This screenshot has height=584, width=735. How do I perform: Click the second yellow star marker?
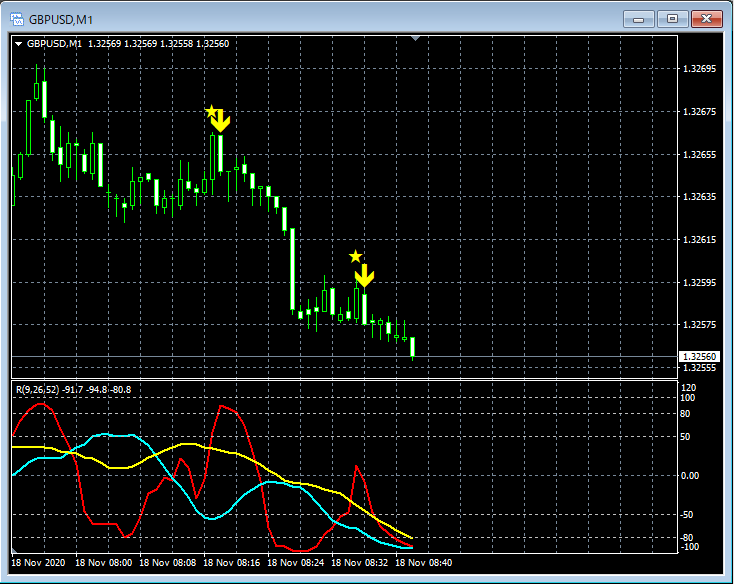pyautogui.click(x=355, y=257)
